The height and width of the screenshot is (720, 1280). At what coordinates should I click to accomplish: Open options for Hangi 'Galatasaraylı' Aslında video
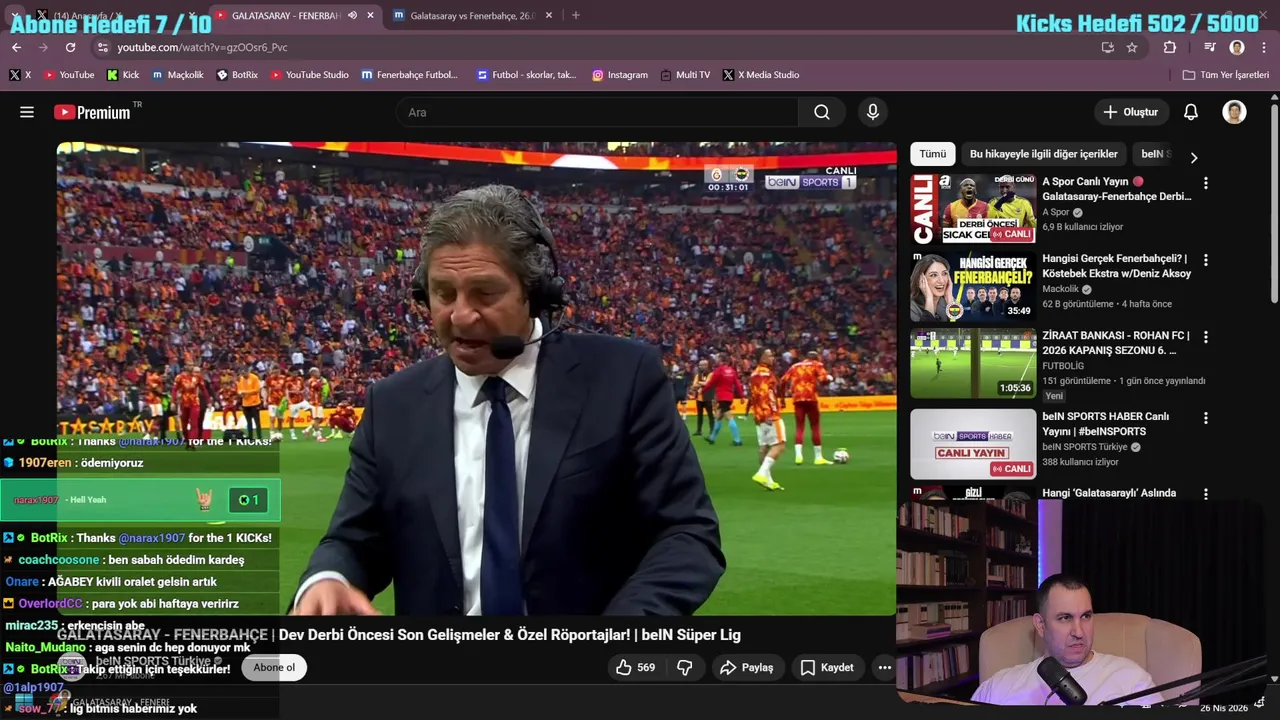(1205, 494)
